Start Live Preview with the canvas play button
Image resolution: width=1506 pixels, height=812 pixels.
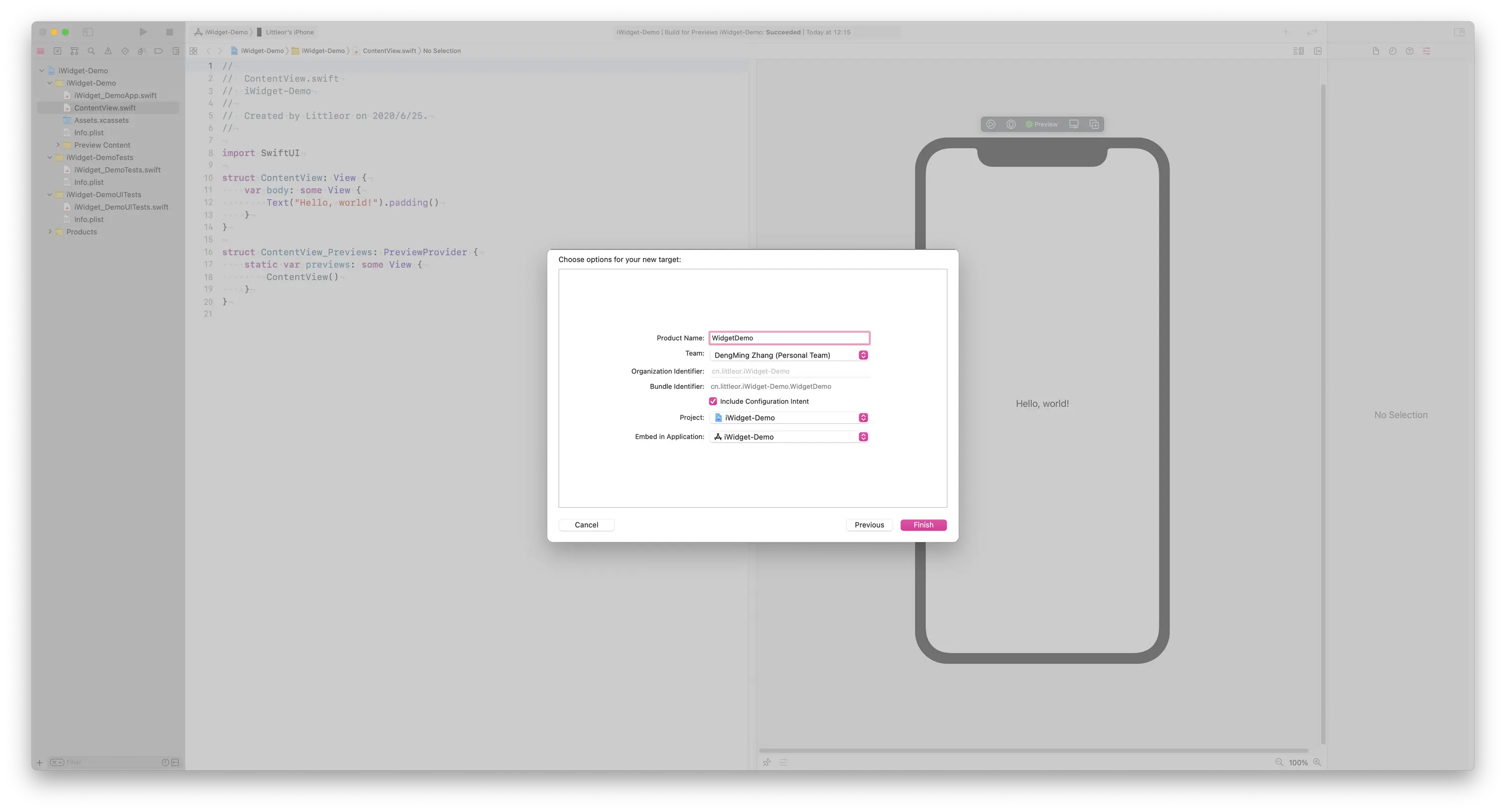pos(991,124)
